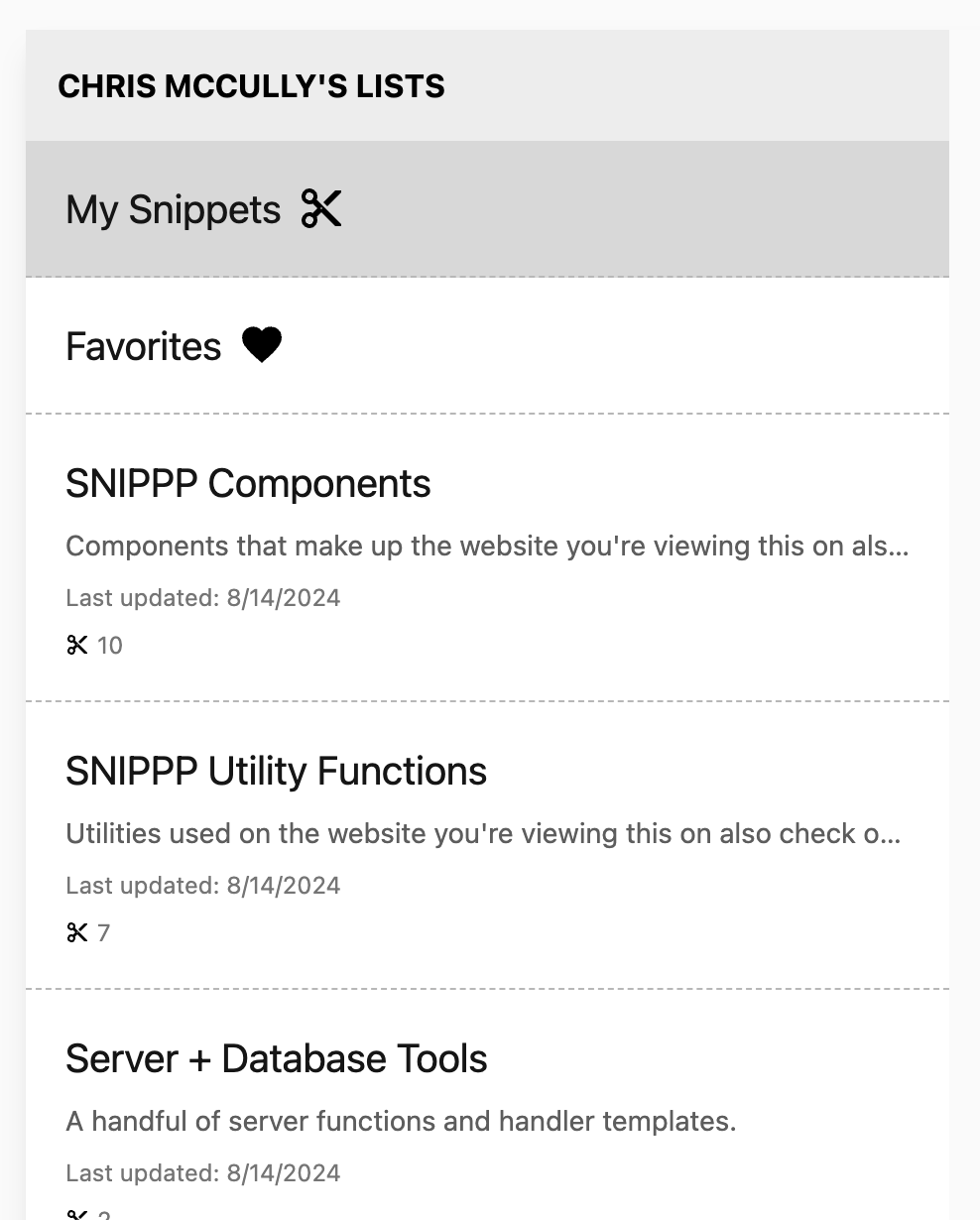Click the Chris McCully's Lists header
This screenshot has width=980, height=1220.
[251, 87]
